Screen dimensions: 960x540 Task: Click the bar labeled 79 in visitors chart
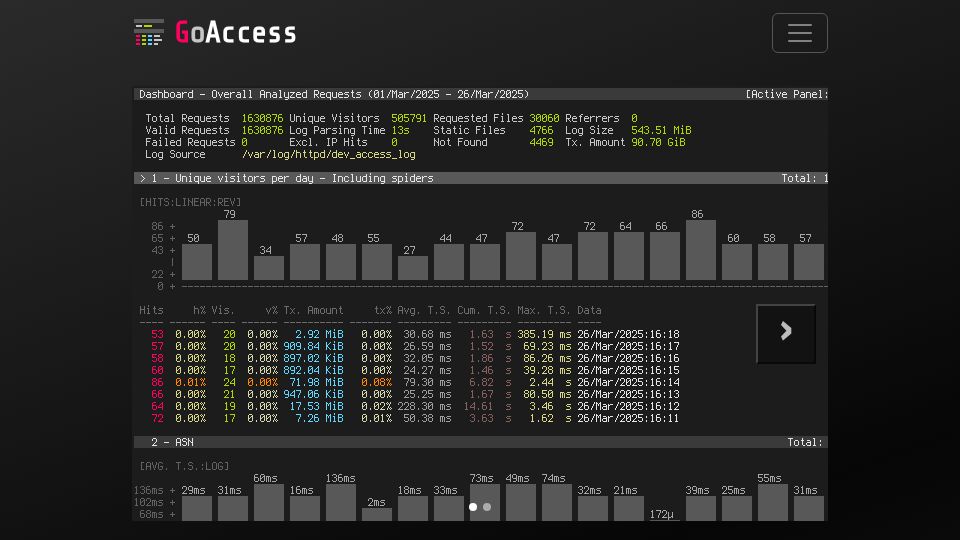point(233,250)
